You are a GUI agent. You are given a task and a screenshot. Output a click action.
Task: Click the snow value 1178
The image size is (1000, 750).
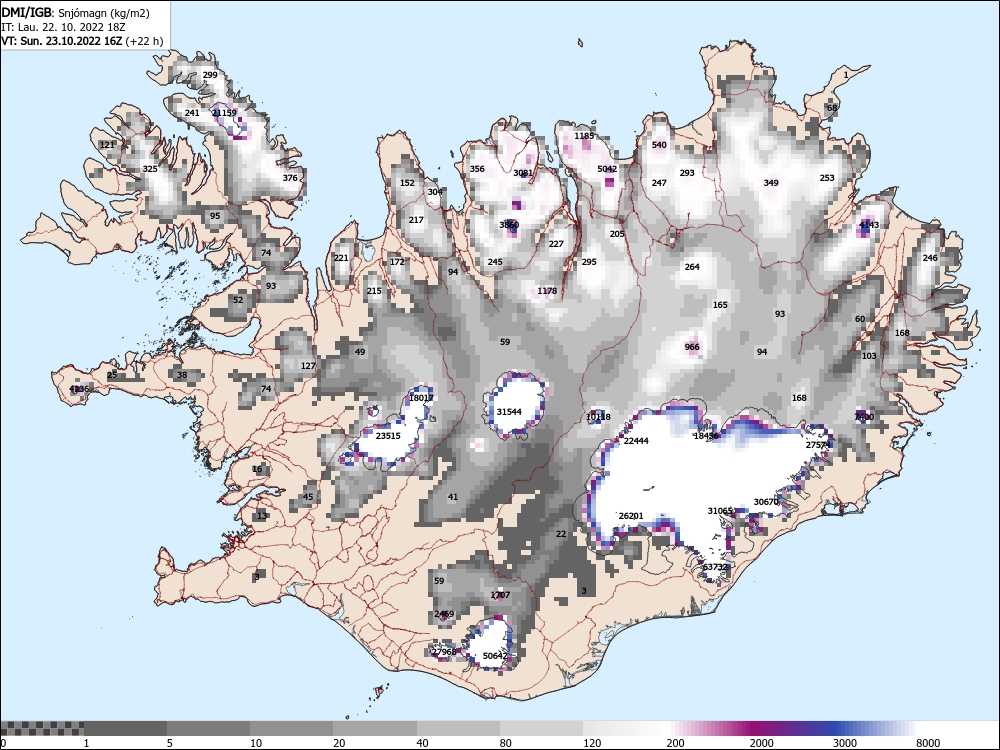pos(547,291)
